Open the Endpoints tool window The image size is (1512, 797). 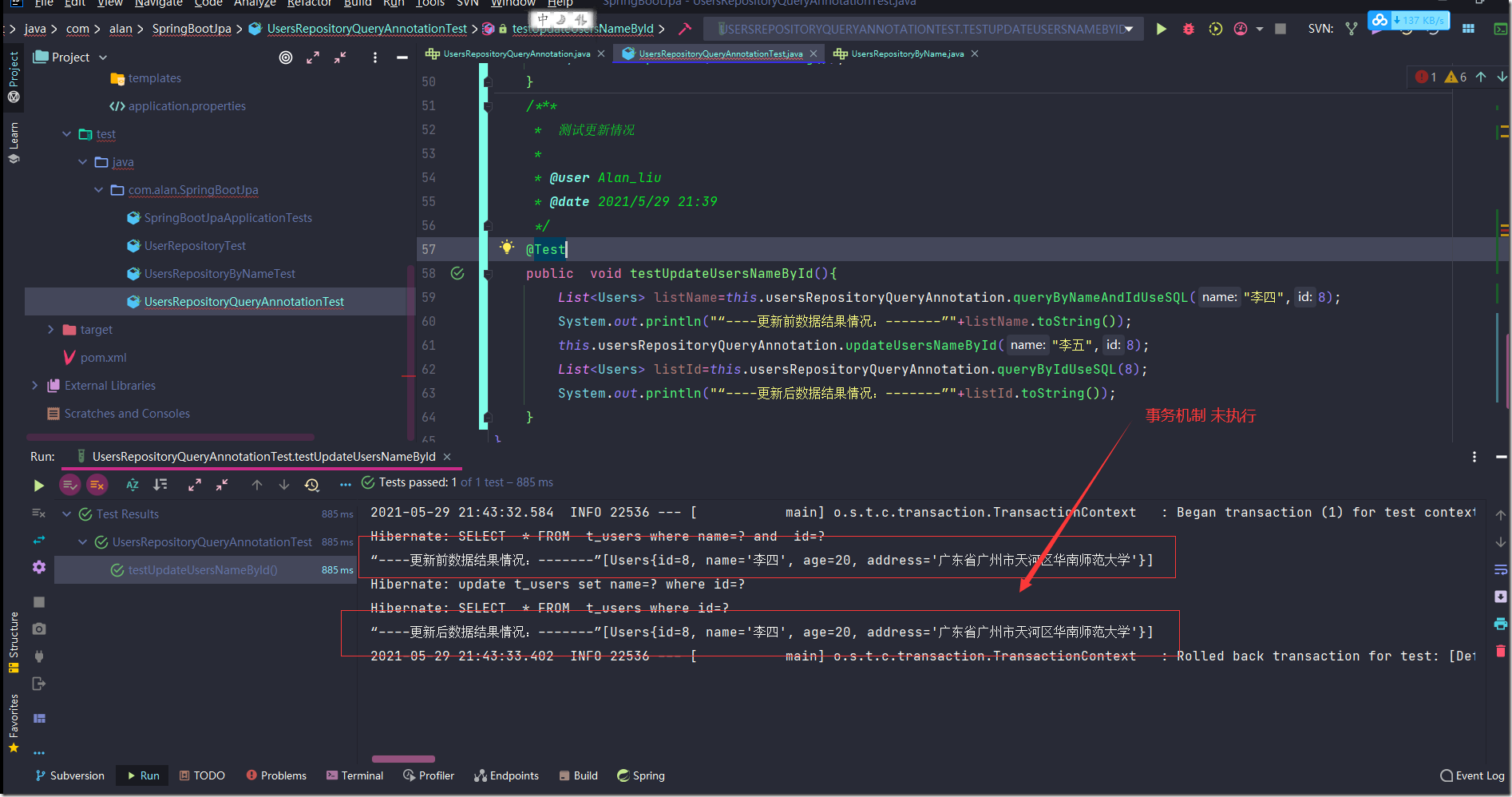(x=507, y=775)
